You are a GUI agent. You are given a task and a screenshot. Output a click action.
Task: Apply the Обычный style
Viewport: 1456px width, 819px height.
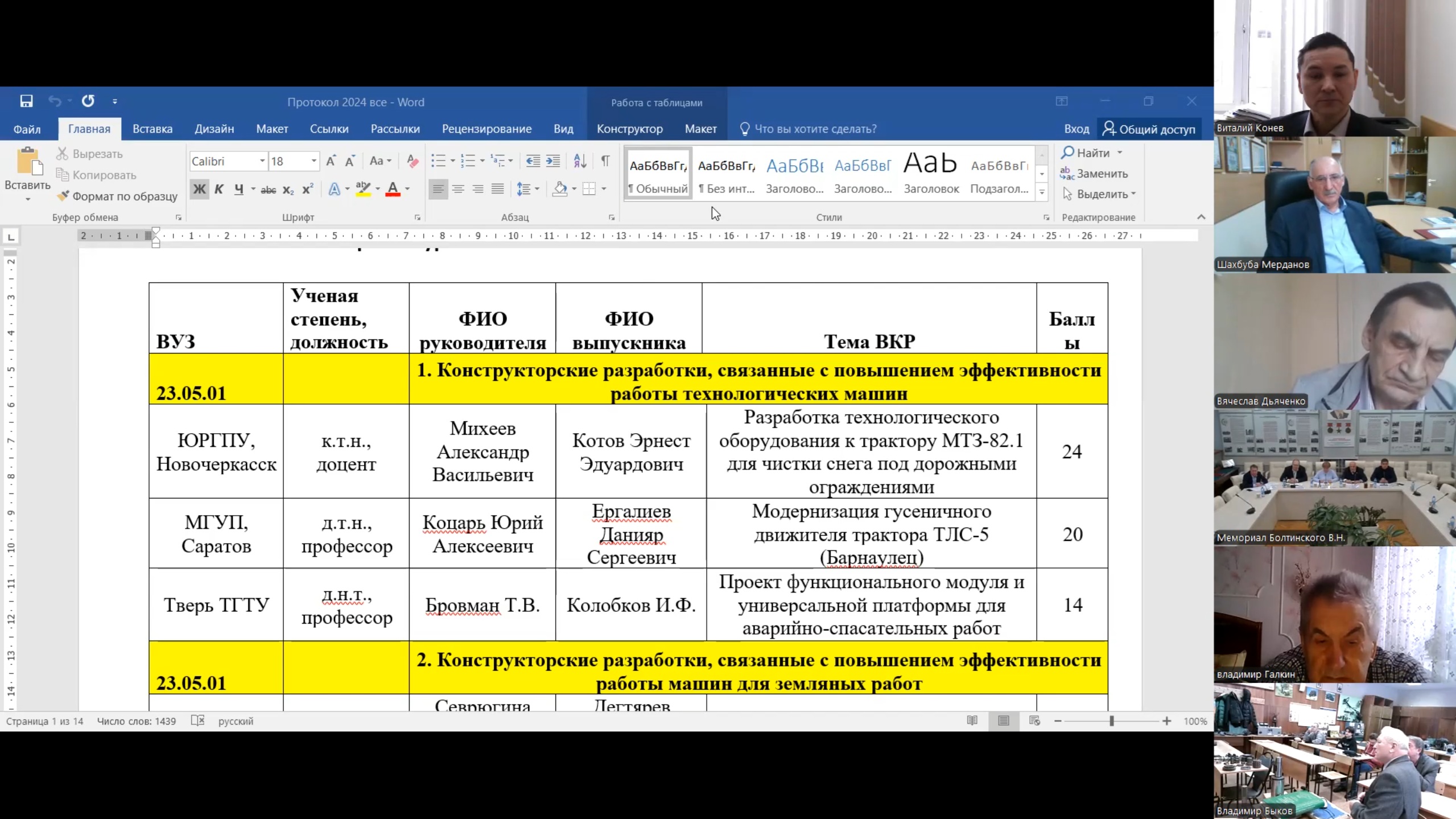[658, 173]
